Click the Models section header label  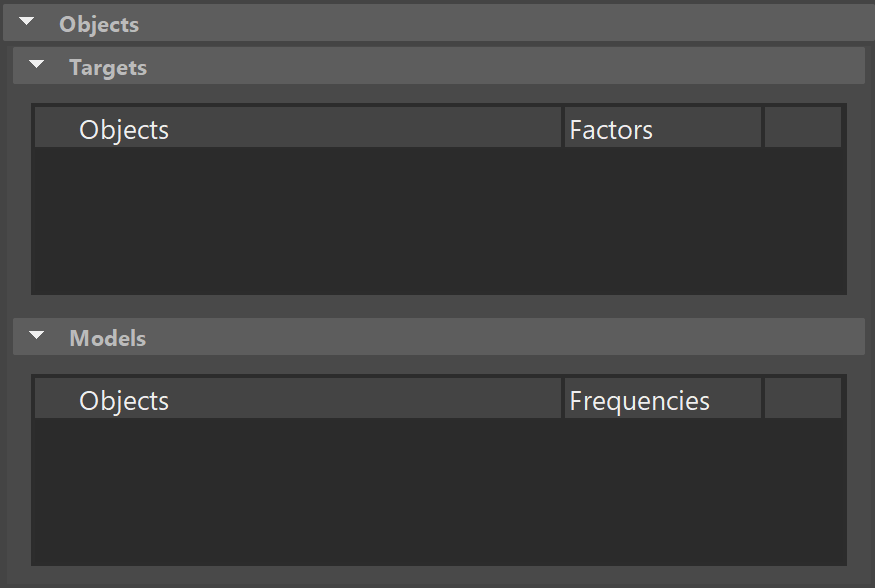pos(108,338)
